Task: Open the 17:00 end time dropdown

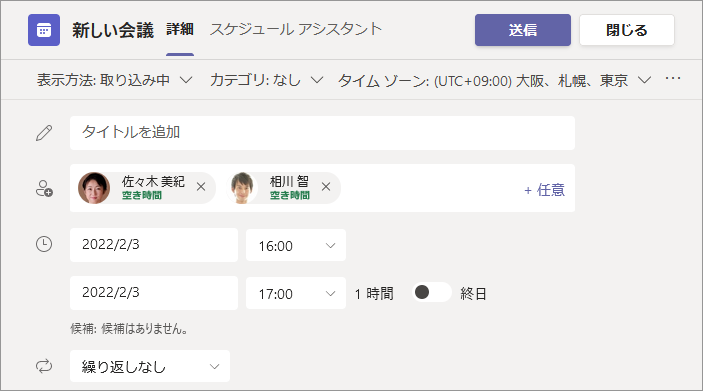Action: [x=296, y=293]
